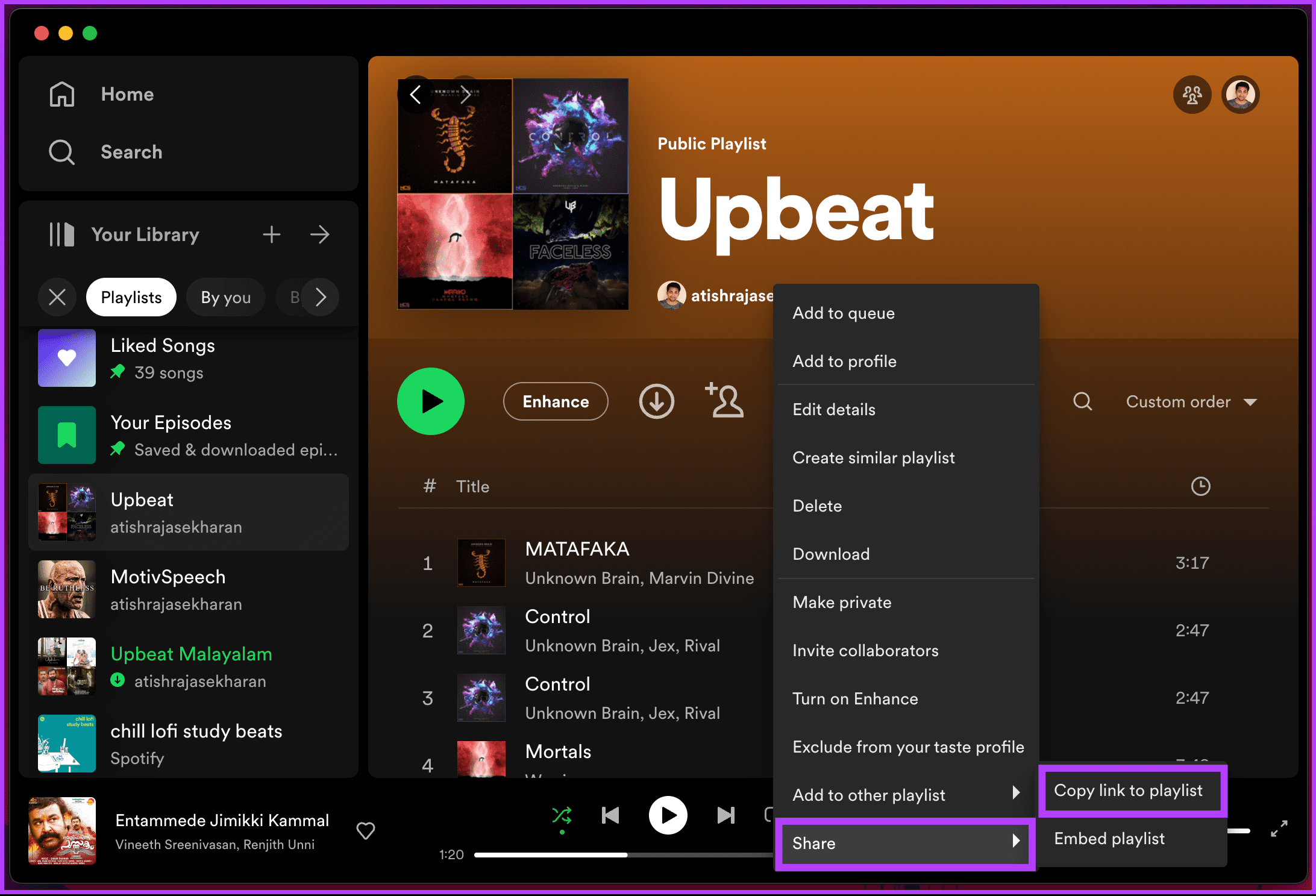Create a new playlist with the plus icon
Viewport: 1316px width, 896px height.
point(272,234)
